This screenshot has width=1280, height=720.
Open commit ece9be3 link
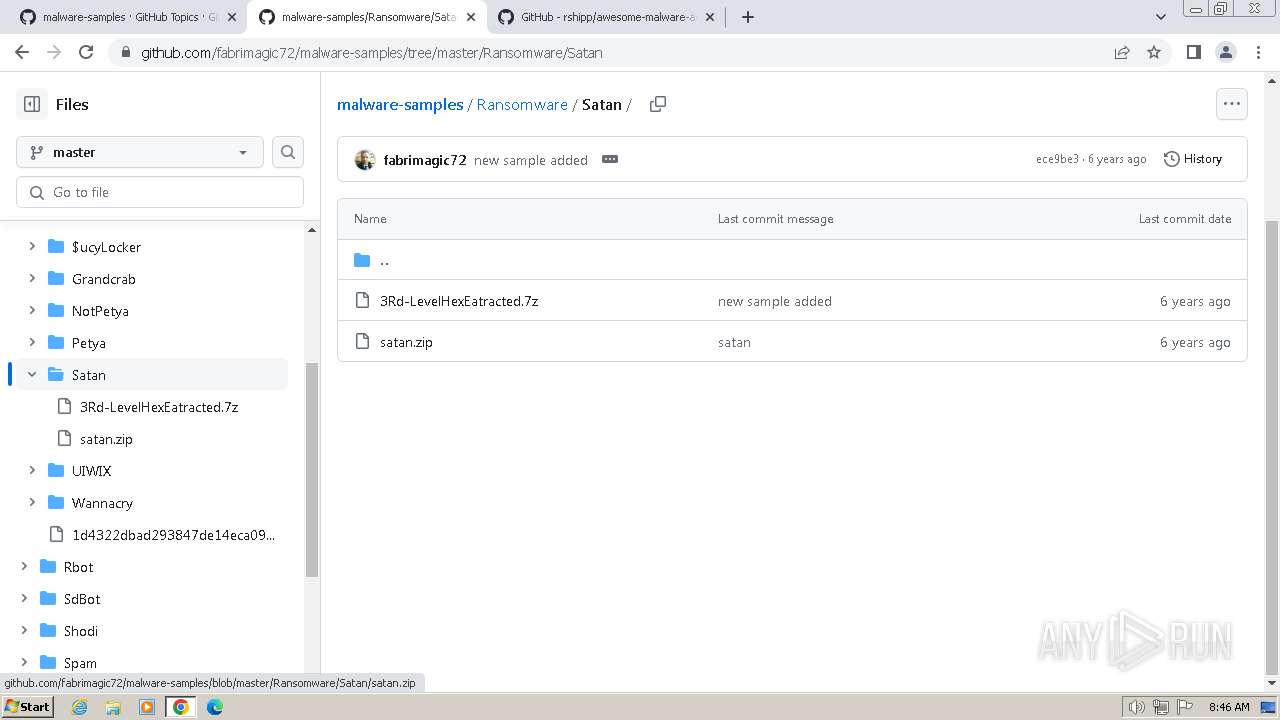tap(1057, 160)
